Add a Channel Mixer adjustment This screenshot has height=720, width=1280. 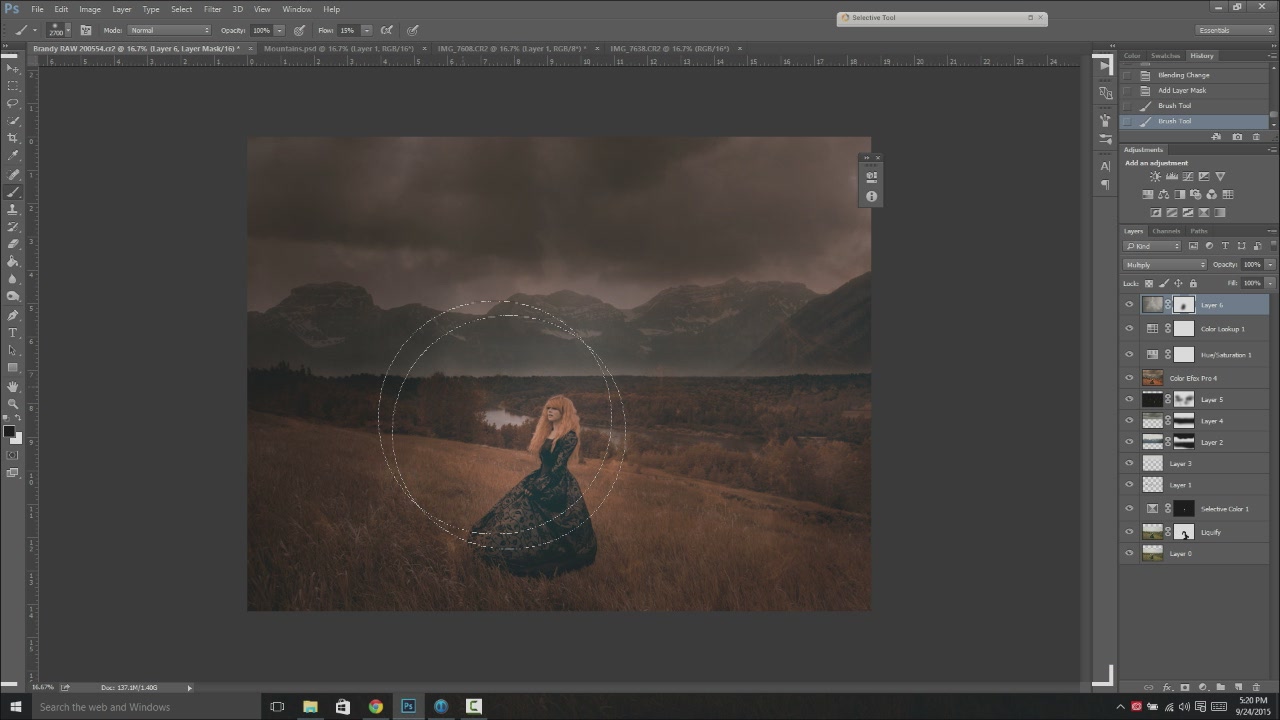click(x=1212, y=195)
